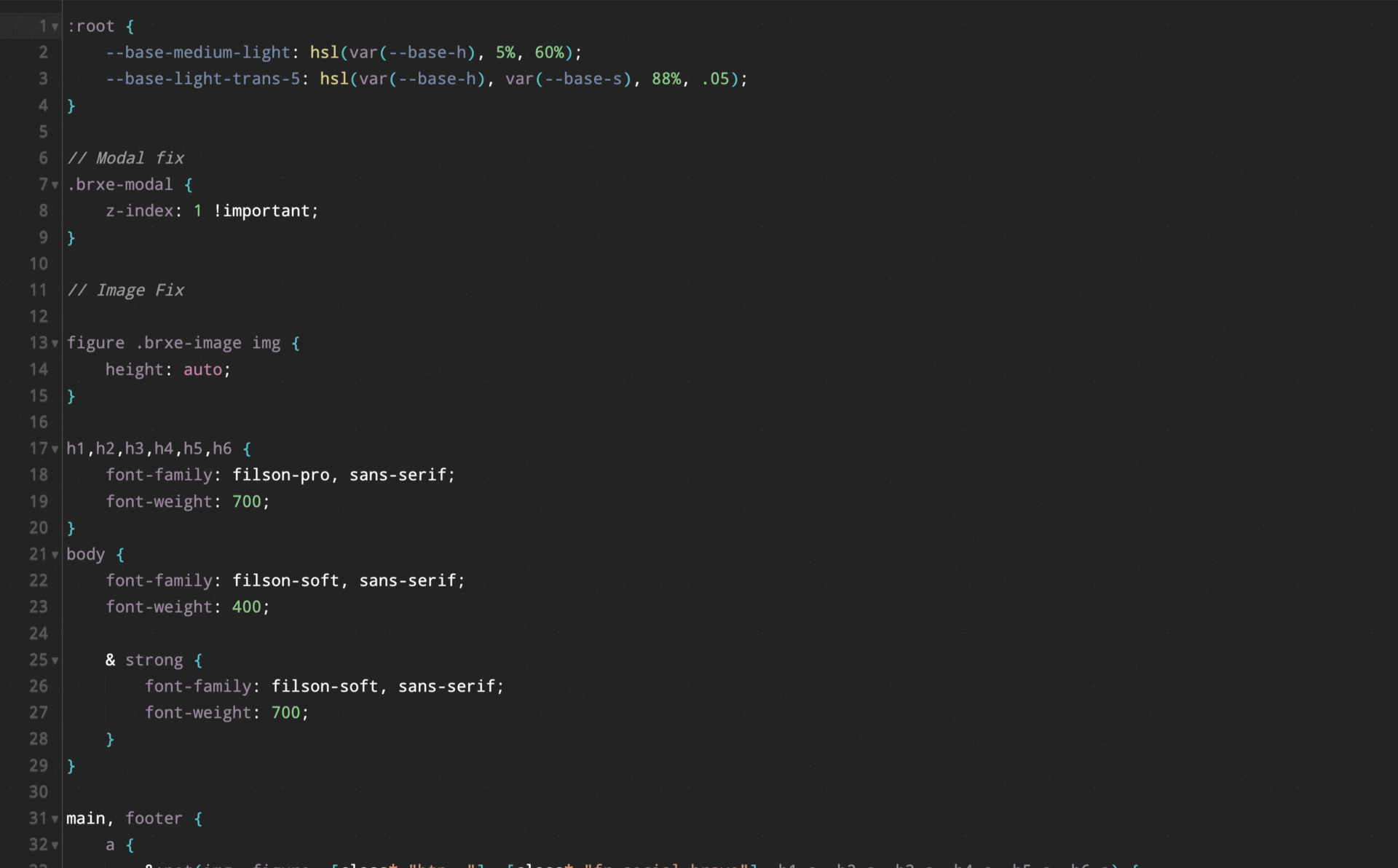This screenshot has width=1398, height=868.
Task: Click the --base-medium-light variable name
Action: click(x=198, y=52)
